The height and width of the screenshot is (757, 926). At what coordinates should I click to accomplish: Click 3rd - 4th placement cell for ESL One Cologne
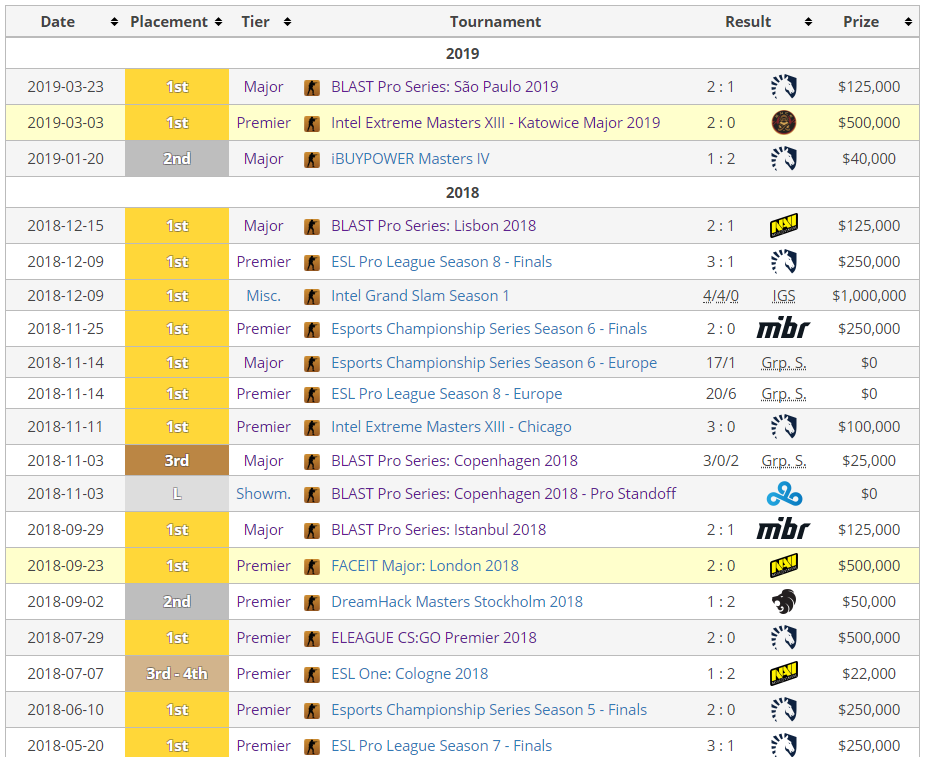tap(177, 674)
